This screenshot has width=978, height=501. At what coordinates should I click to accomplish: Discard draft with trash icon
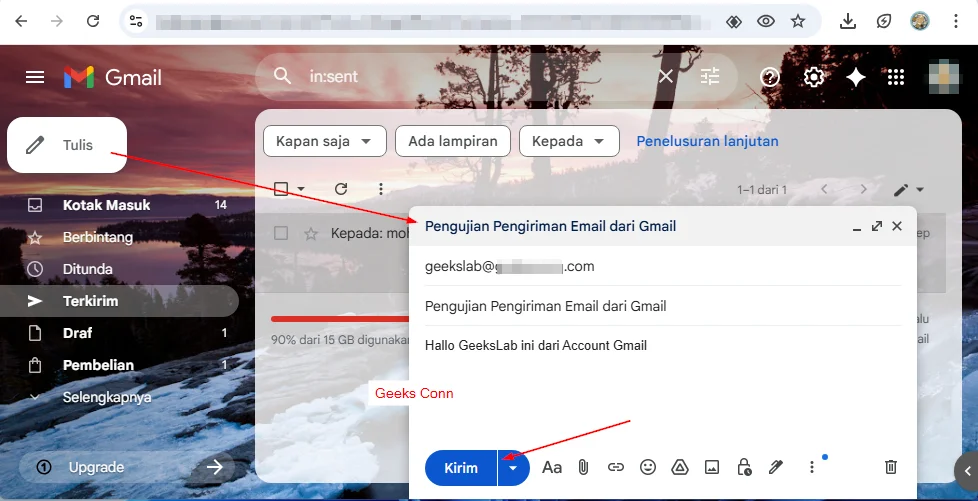pyautogui.click(x=891, y=467)
